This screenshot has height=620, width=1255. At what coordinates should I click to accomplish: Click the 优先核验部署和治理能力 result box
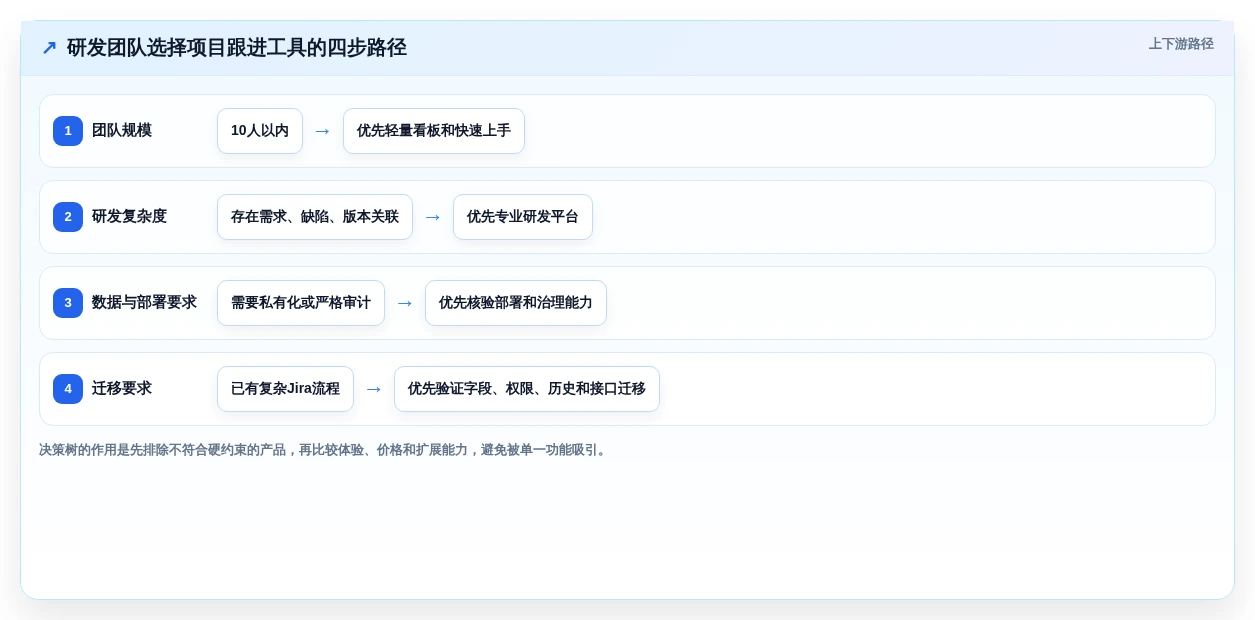click(x=516, y=303)
